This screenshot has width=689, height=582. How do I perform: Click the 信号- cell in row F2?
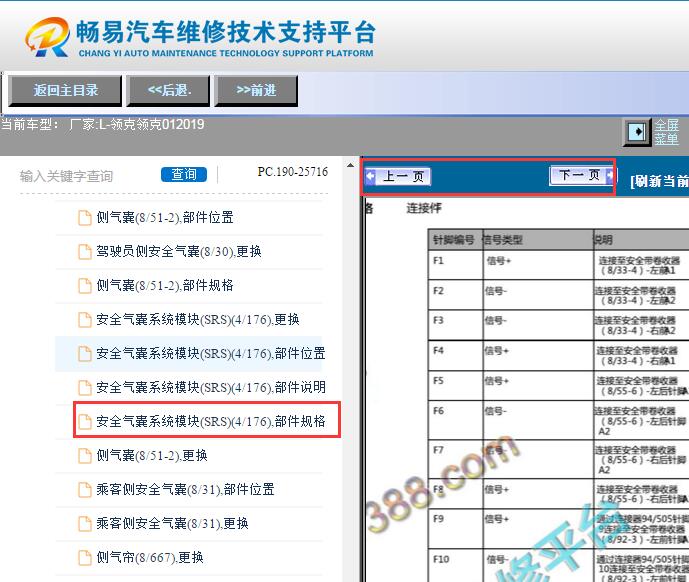[538, 295]
